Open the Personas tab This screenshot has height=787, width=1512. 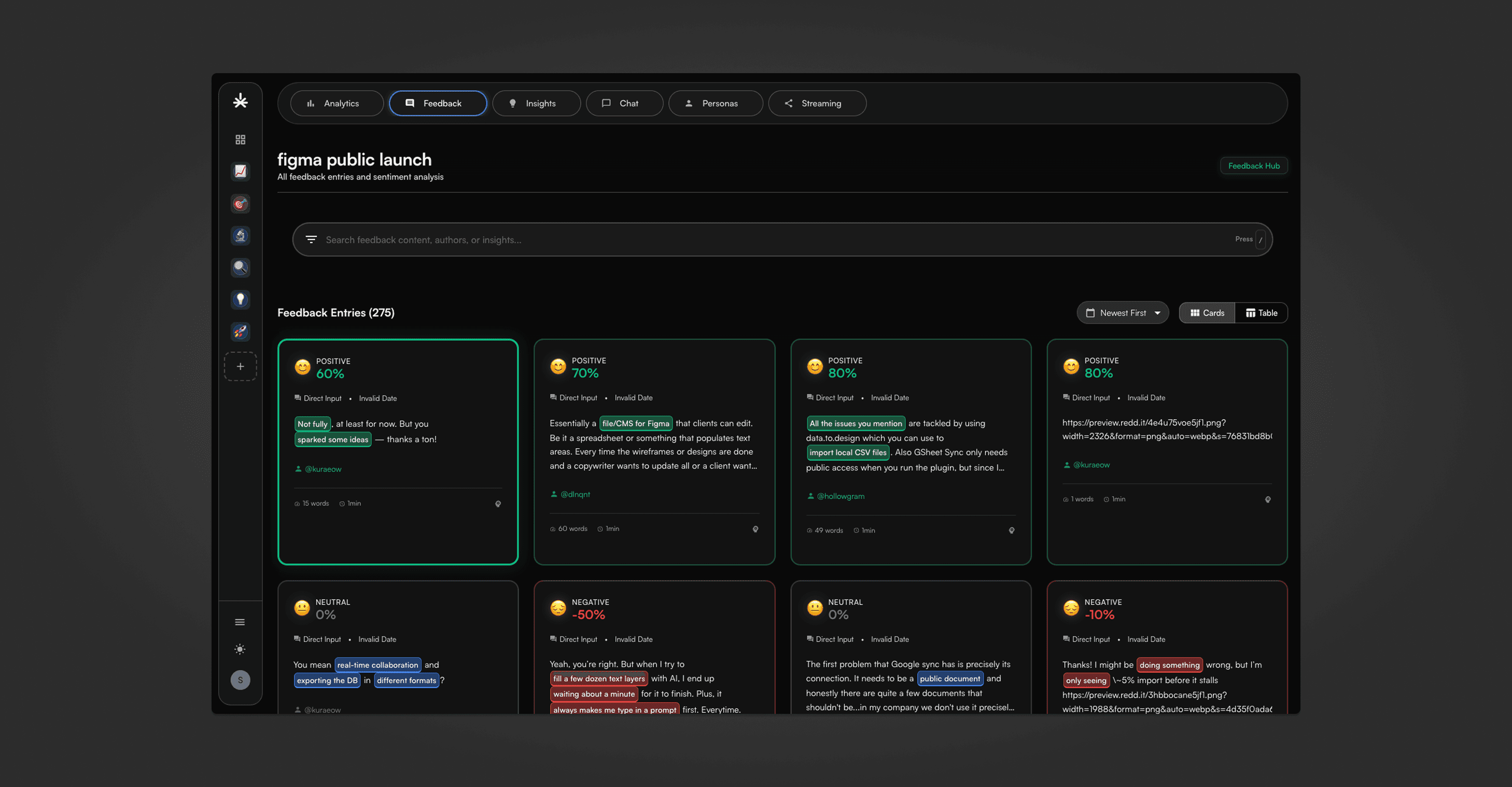tap(715, 103)
